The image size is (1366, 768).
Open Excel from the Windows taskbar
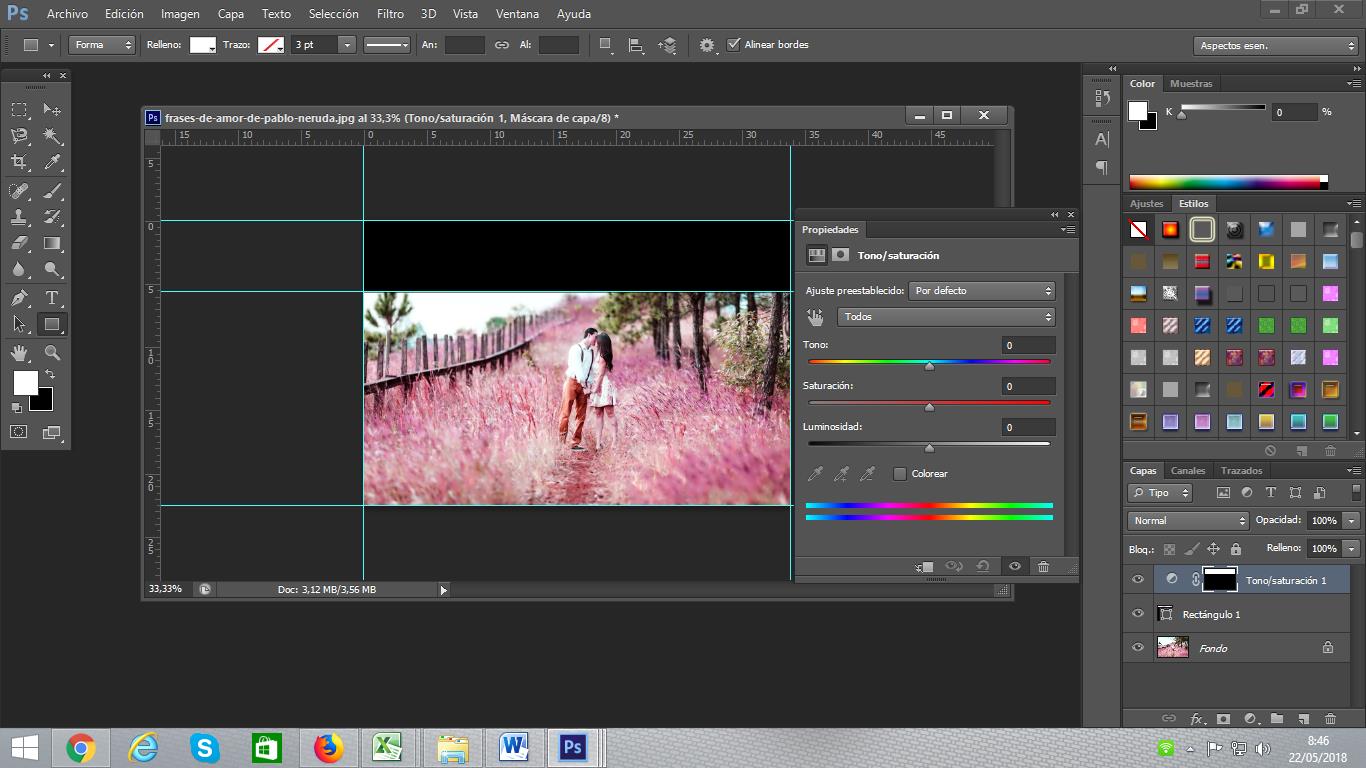(x=386, y=747)
